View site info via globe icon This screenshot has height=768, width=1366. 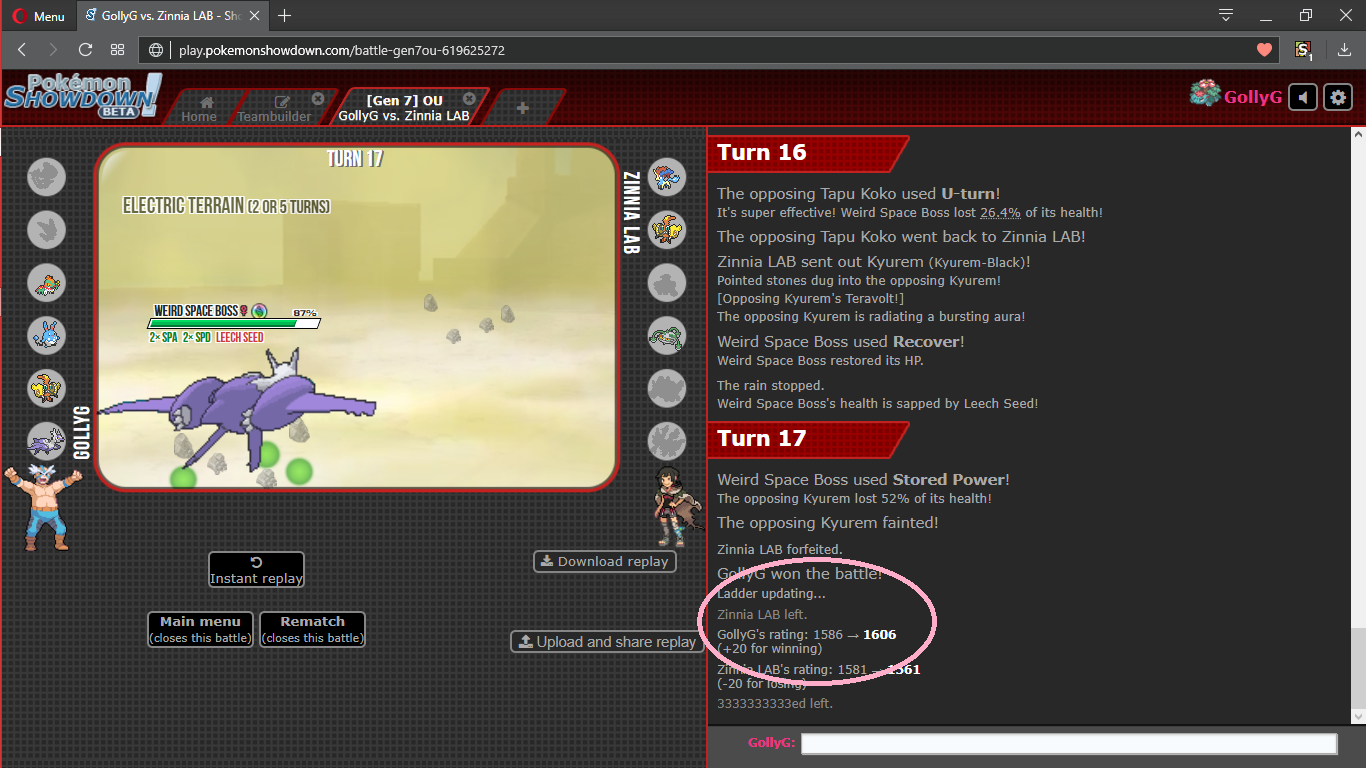click(x=156, y=50)
